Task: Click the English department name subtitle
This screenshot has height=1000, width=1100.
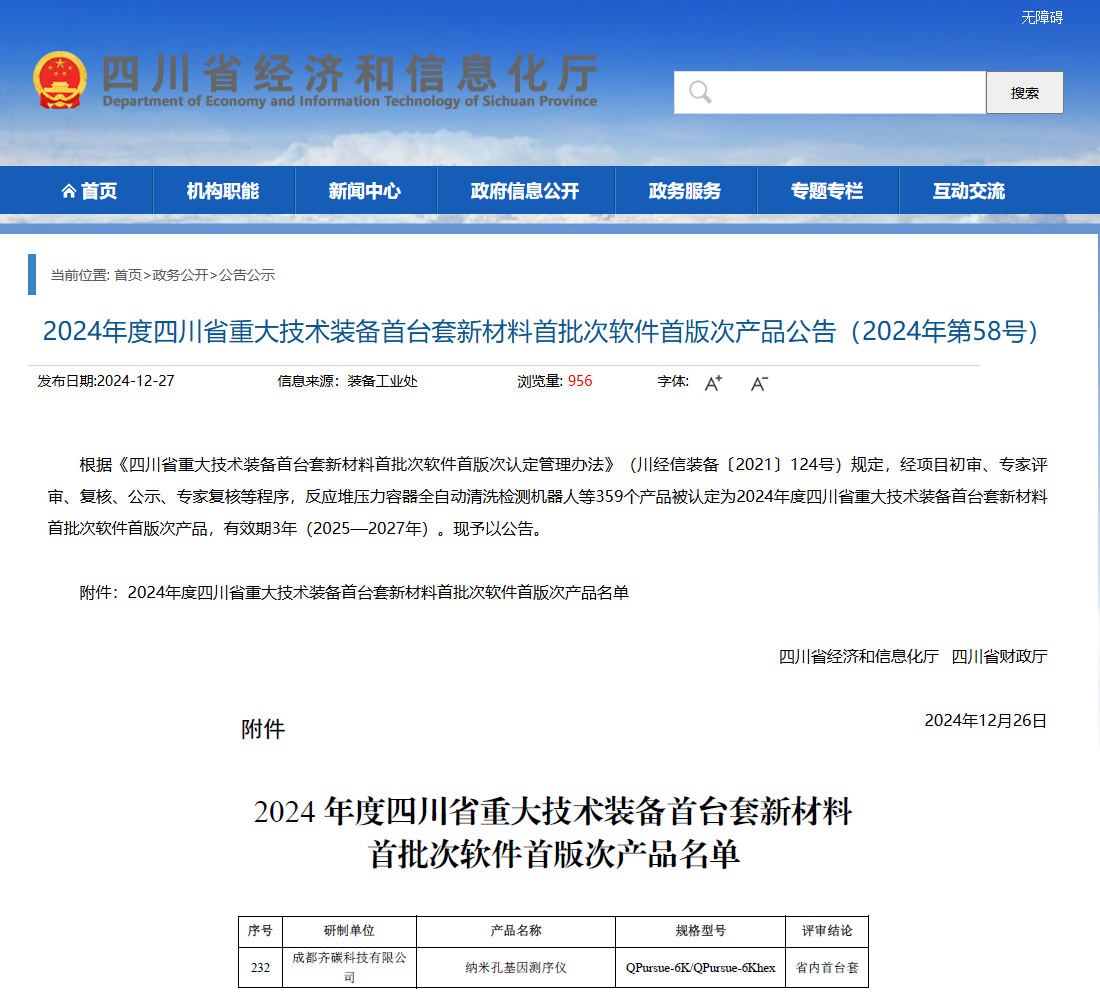Action: [350, 101]
